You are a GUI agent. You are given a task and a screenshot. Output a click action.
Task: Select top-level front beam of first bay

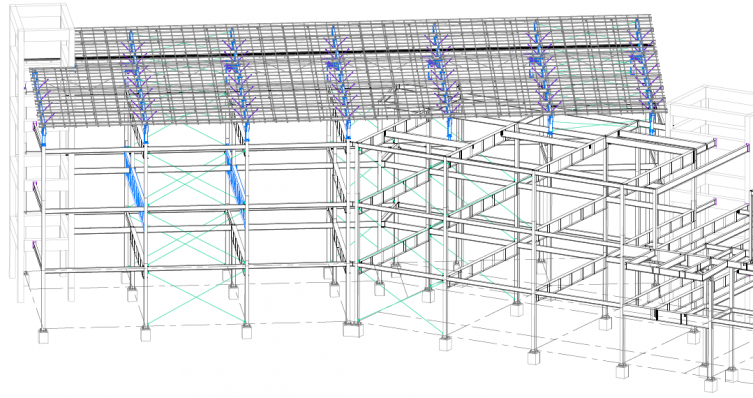94,150
